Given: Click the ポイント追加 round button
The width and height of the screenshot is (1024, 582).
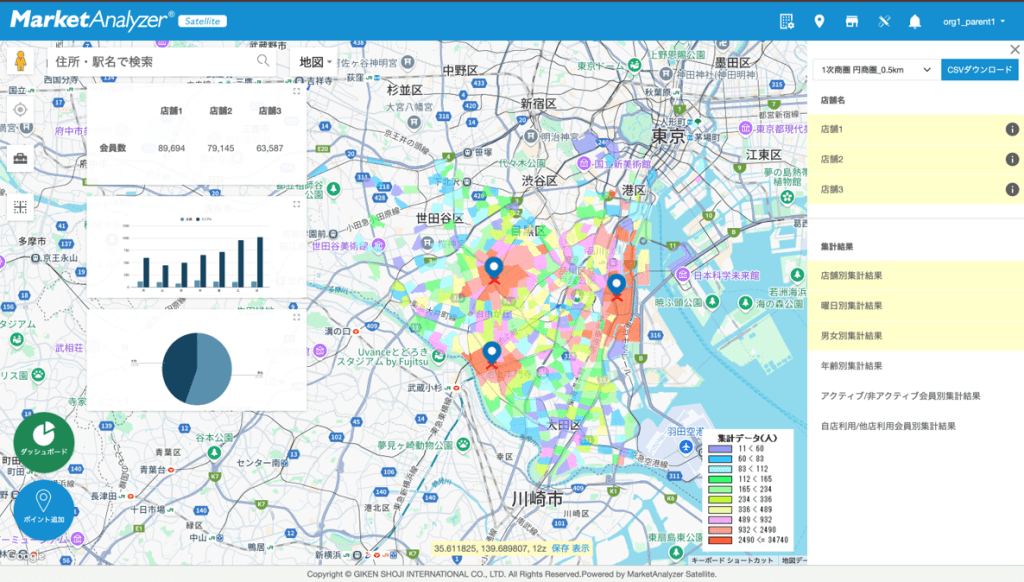Looking at the screenshot, I should pyautogui.click(x=44, y=509).
